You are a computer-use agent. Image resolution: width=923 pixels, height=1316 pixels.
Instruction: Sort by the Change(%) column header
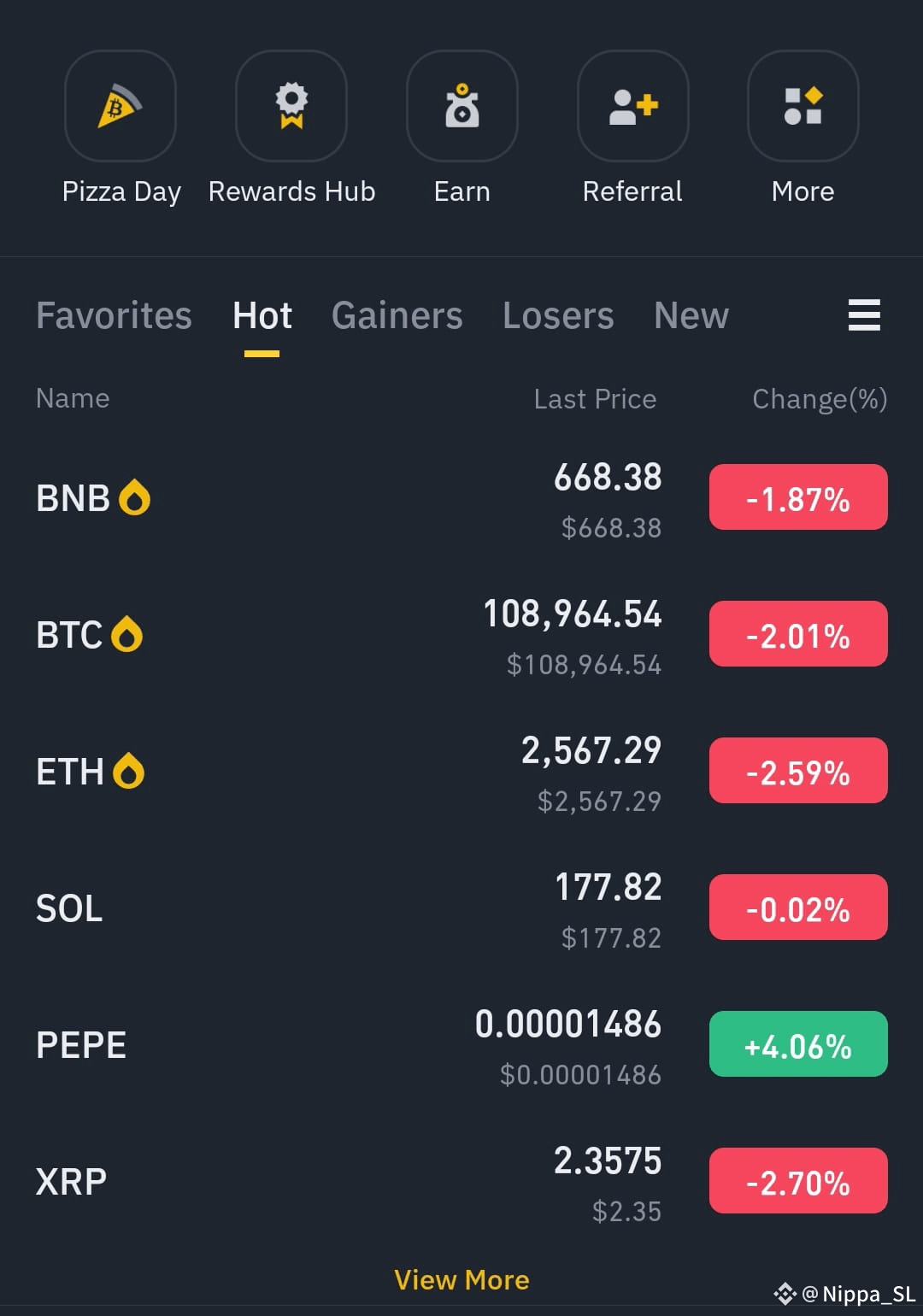click(x=820, y=399)
